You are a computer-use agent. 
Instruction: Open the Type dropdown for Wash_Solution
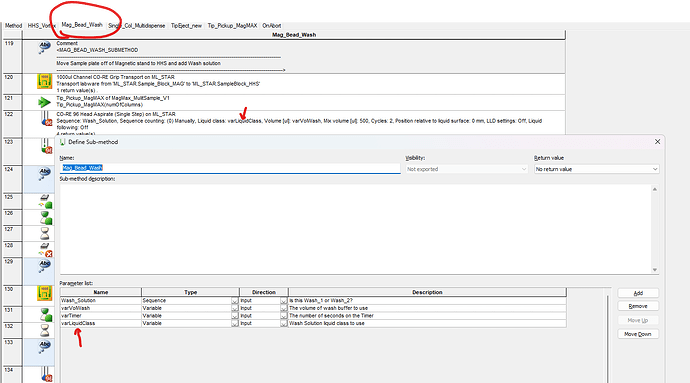[235, 301]
